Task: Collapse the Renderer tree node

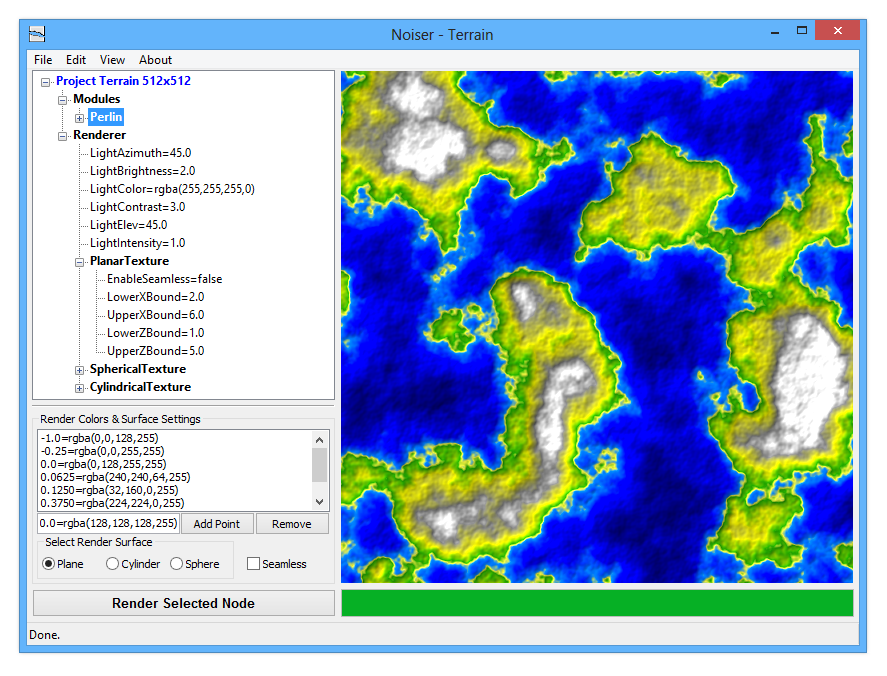Action: click(63, 136)
